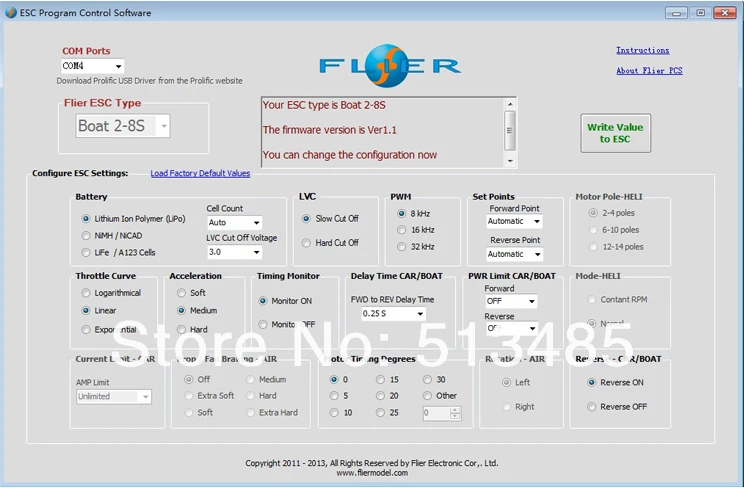The width and height of the screenshot is (744, 488).
Task: Open the COM Ports dropdown showing COM4
Action: (93, 66)
